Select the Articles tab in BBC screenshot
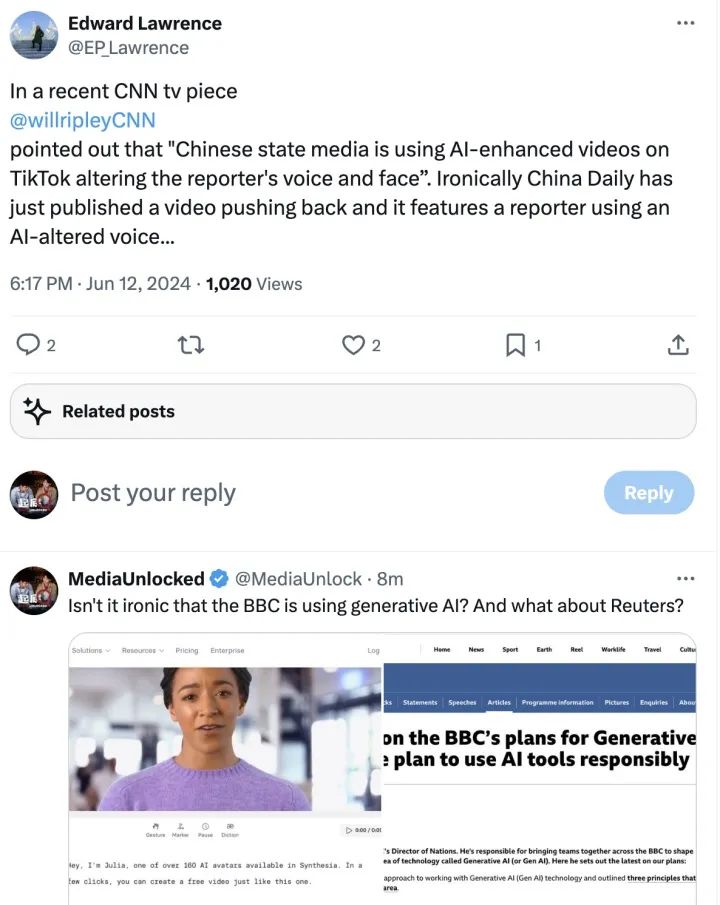This screenshot has height=905, width=720. coord(498,703)
